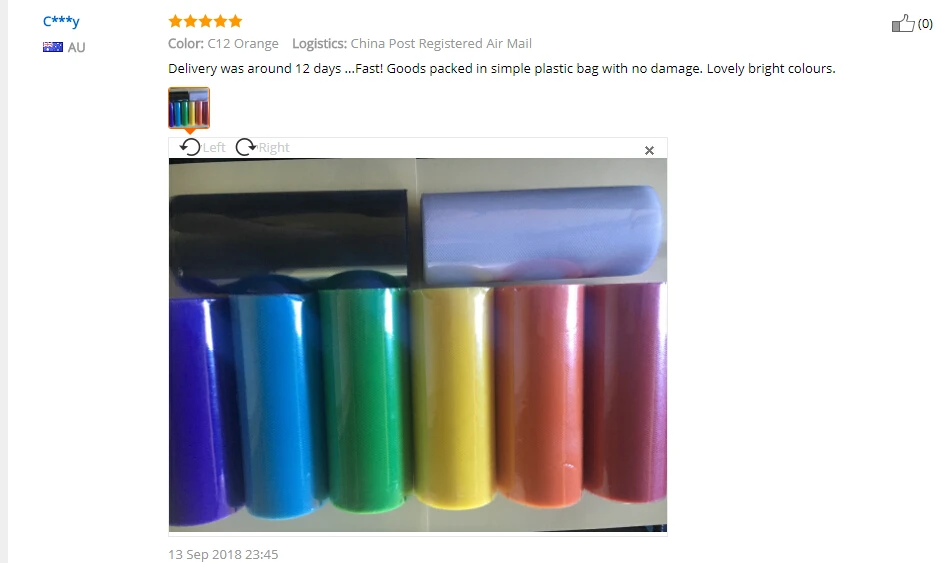Click the 'Left' rotate label

pyautogui.click(x=214, y=148)
